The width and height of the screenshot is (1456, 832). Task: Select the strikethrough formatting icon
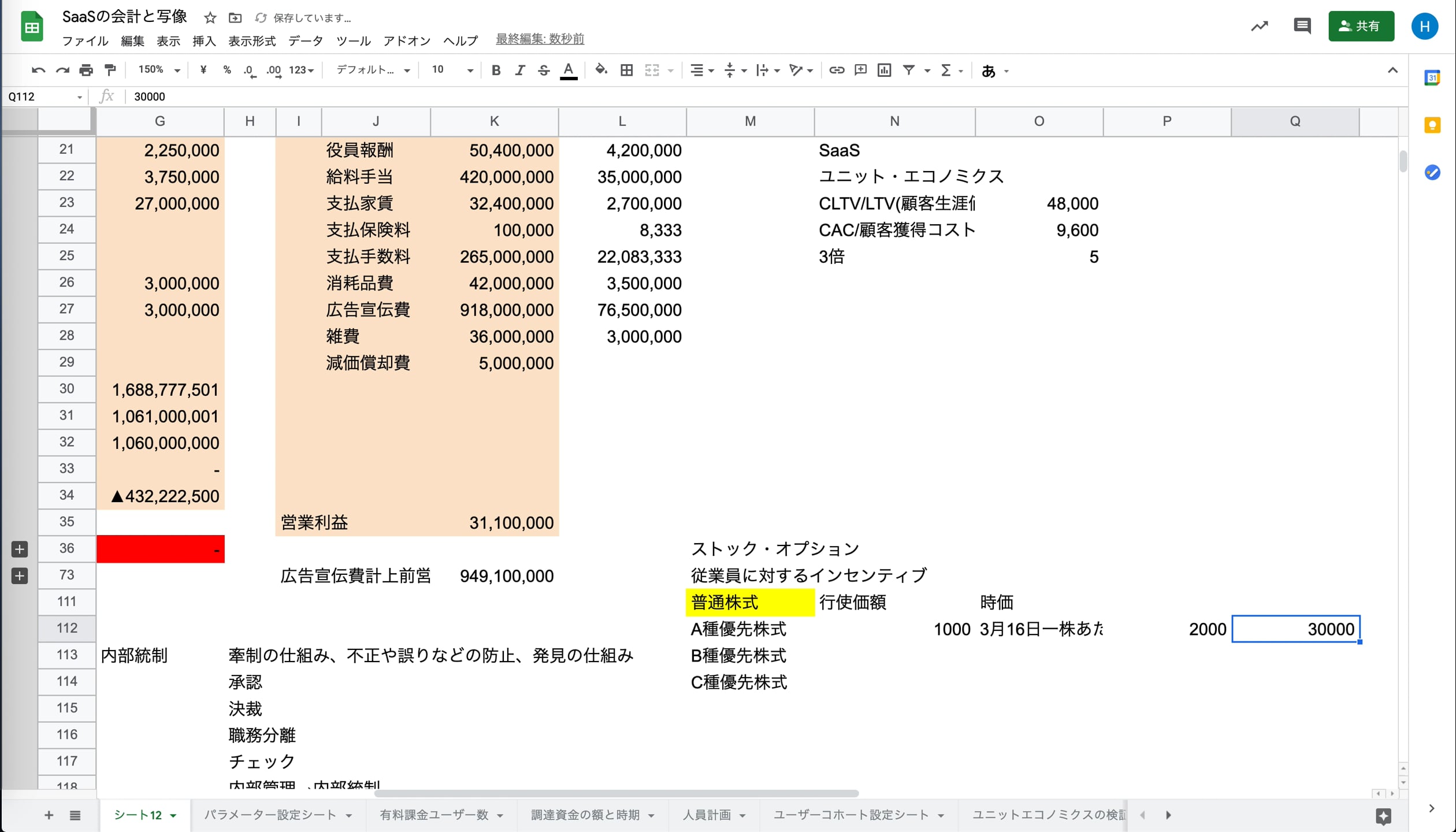(544, 70)
